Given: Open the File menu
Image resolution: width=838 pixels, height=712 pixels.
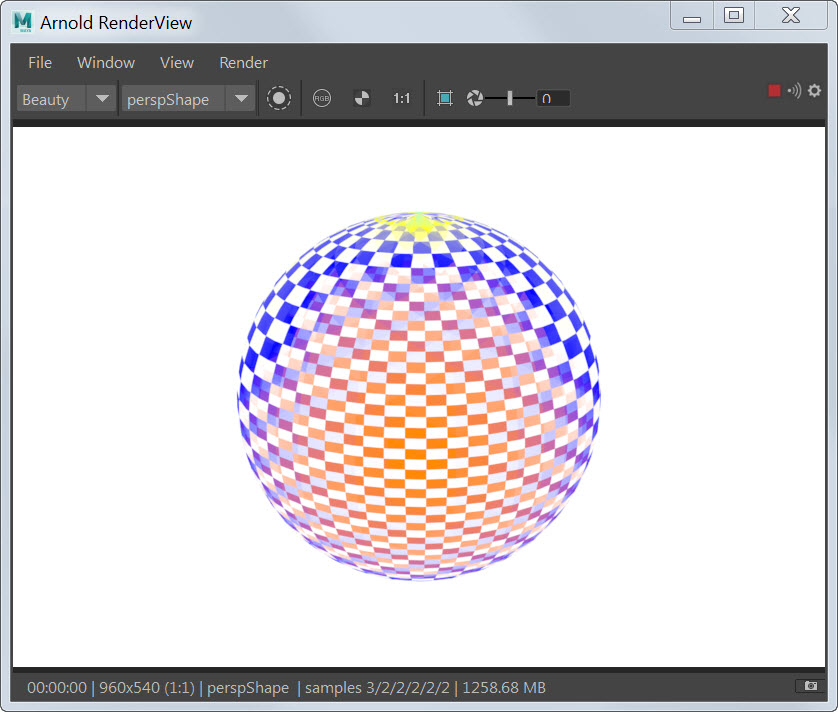Looking at the screenshot, I should 40,62.
